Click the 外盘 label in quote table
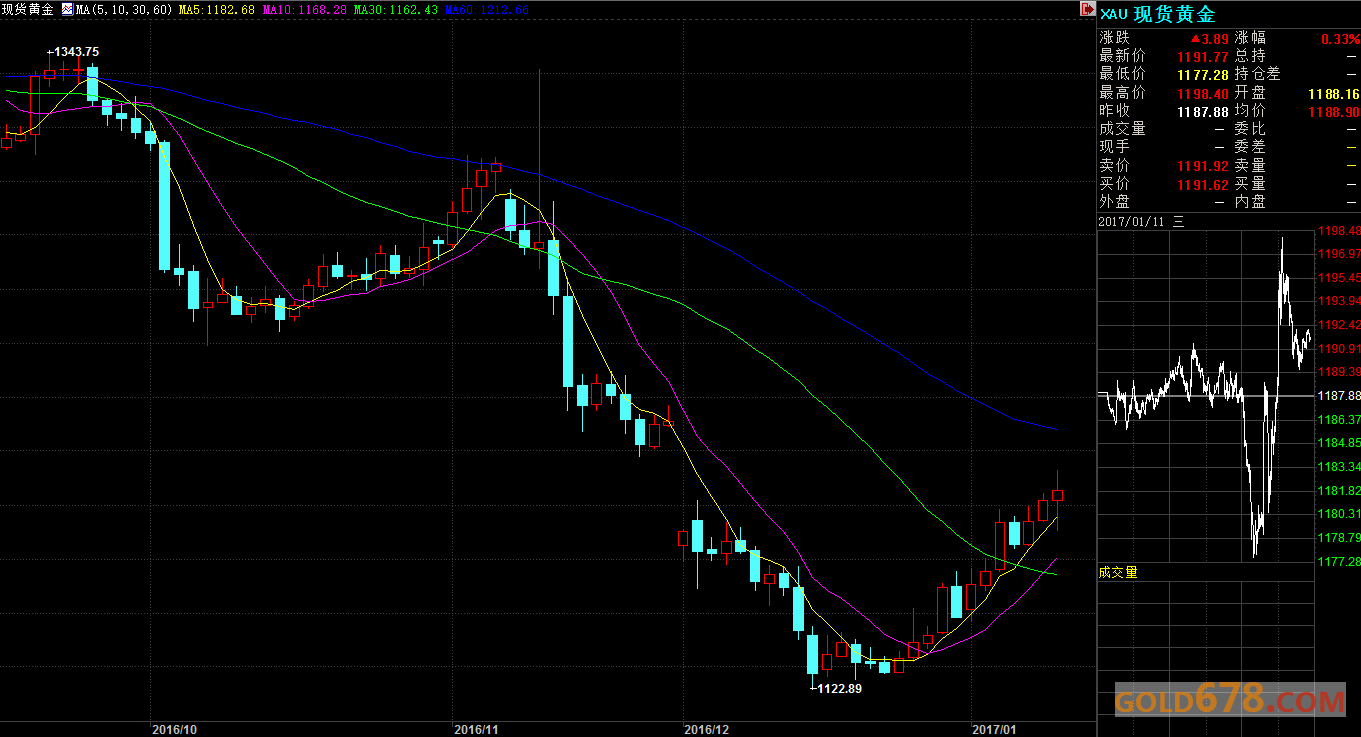The image size is (1361, 737). click(x=1115, y=202)
